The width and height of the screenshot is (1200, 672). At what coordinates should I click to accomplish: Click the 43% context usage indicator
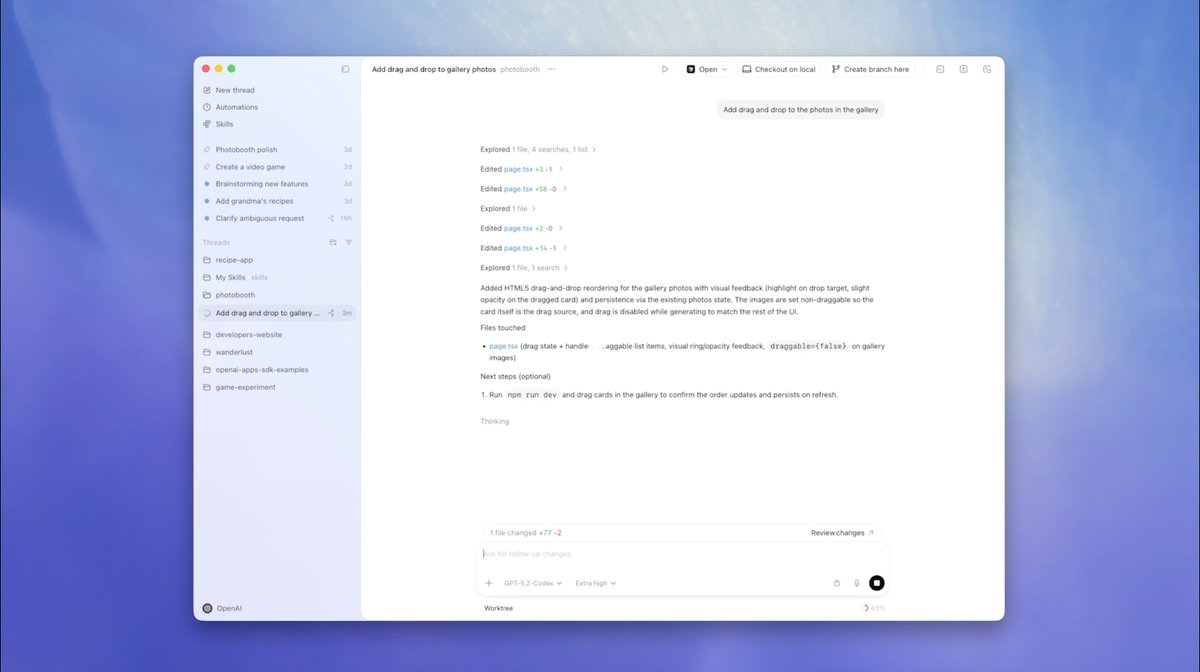[x=875, y=608]
